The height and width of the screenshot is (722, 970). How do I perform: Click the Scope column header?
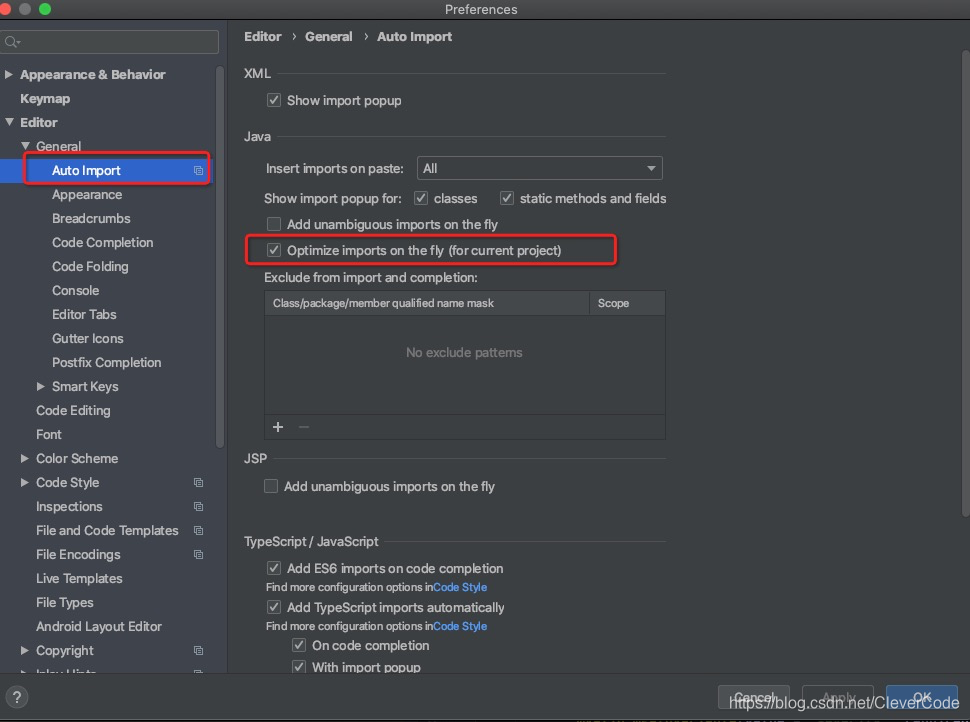(x=627, y=303)
